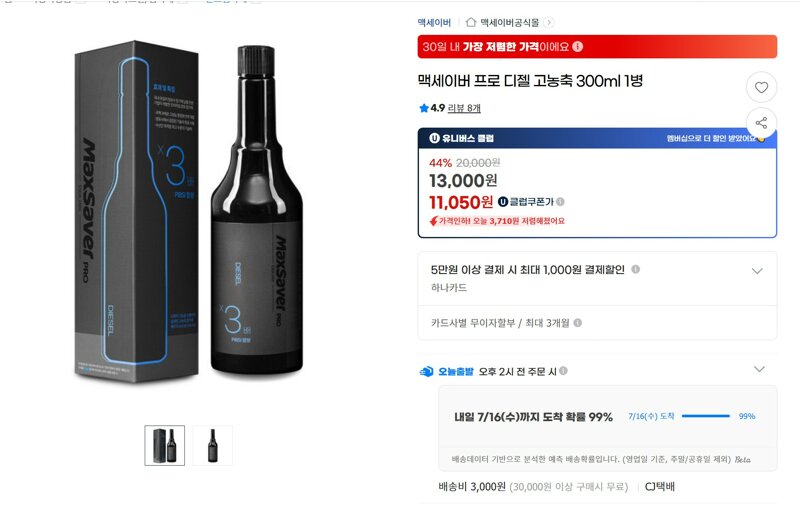Open the 맥세이버 brand link

(x=434, y=22)
